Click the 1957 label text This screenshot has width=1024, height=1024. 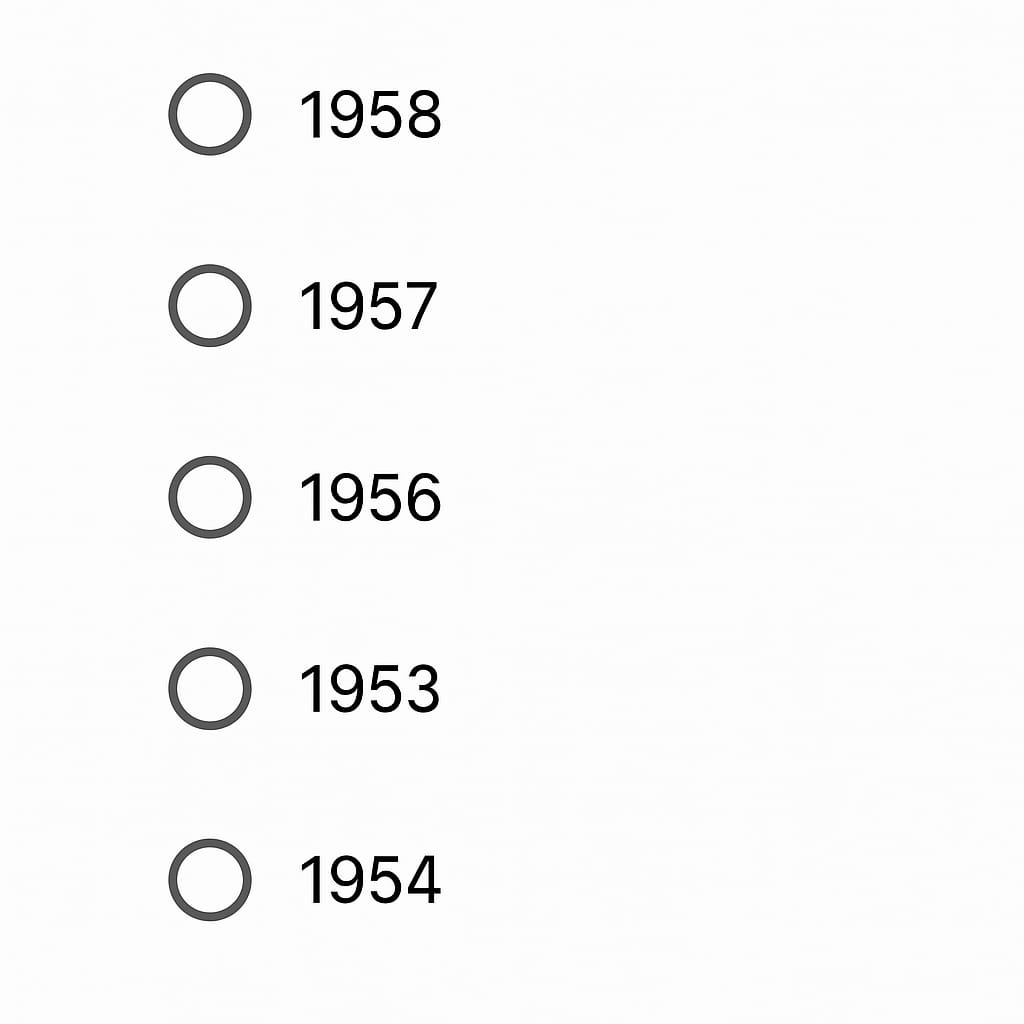coord(368,307)
